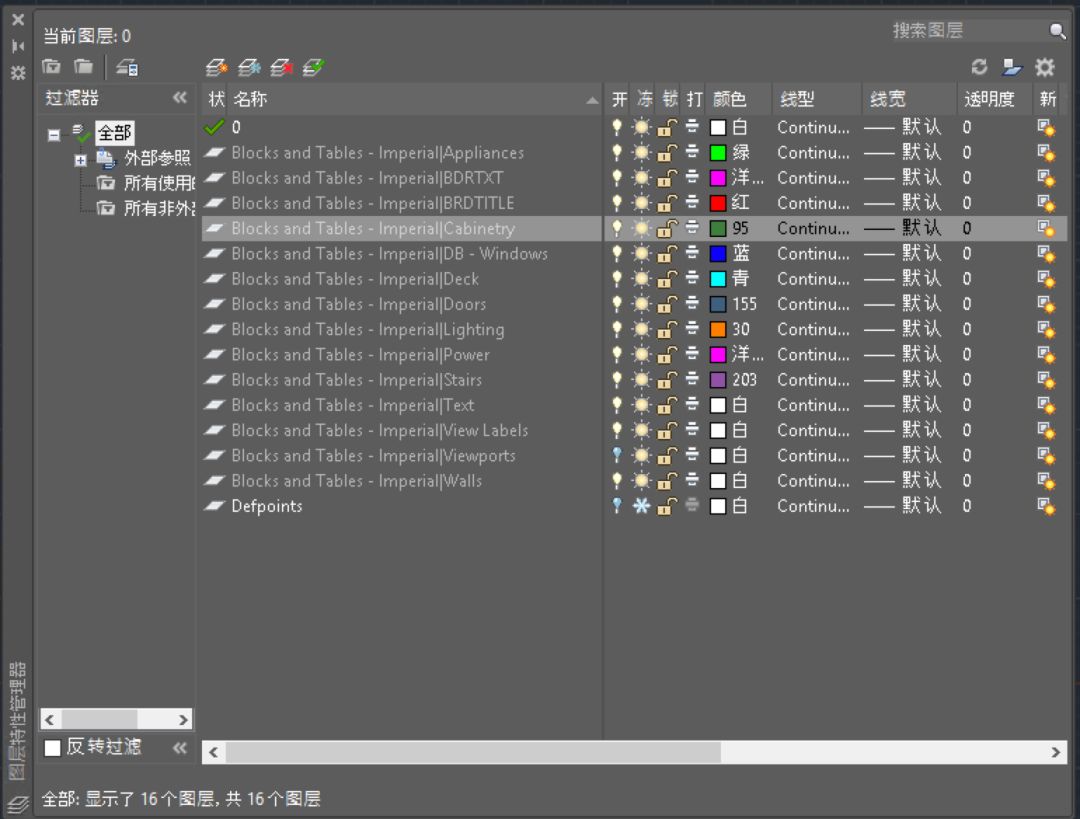The width and height of the screenshot is (1080, 819).
Task: Select the Blocks and Tables - Imperial|Walls layer
Action: 357,481
